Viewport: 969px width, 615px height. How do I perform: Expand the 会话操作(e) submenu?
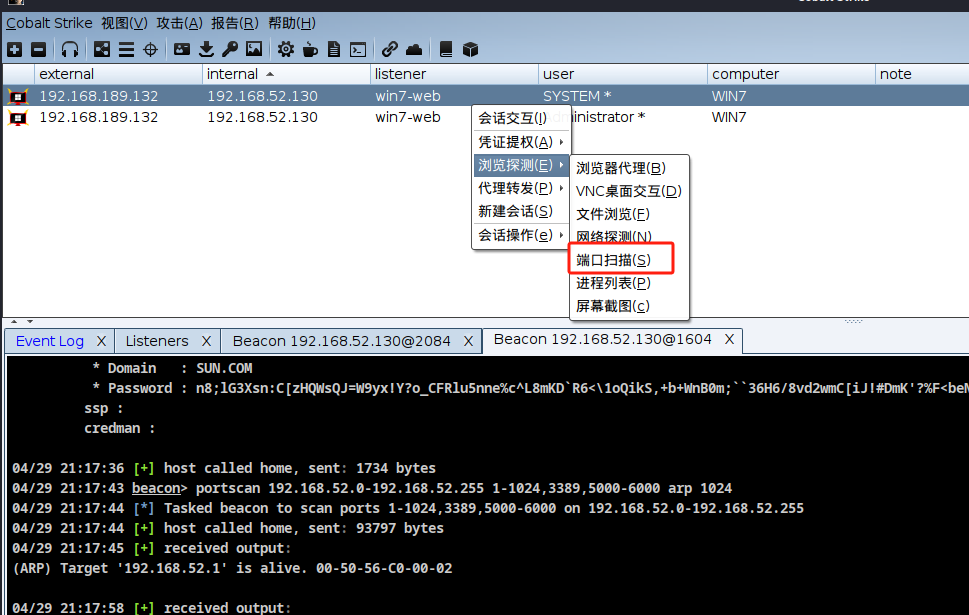[x=519, y=235]
